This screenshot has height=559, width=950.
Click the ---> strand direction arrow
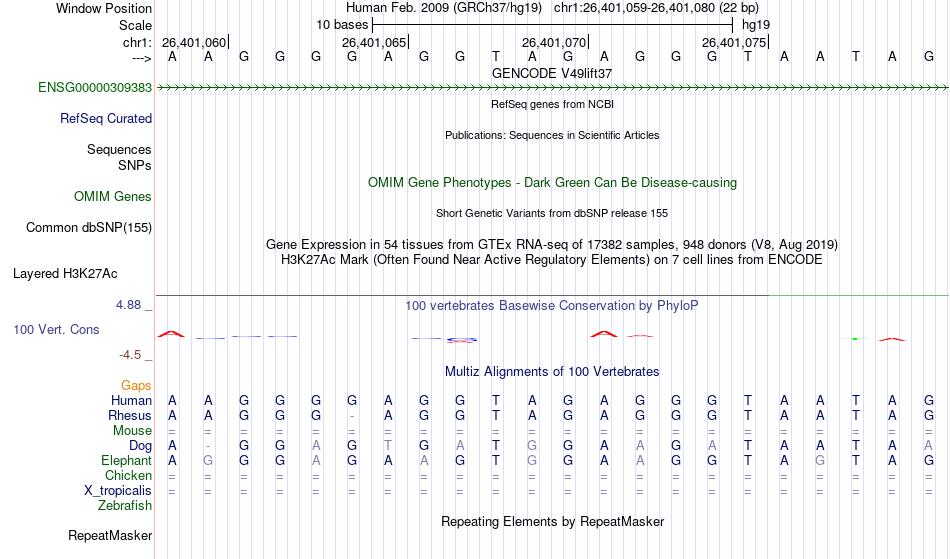141,58
